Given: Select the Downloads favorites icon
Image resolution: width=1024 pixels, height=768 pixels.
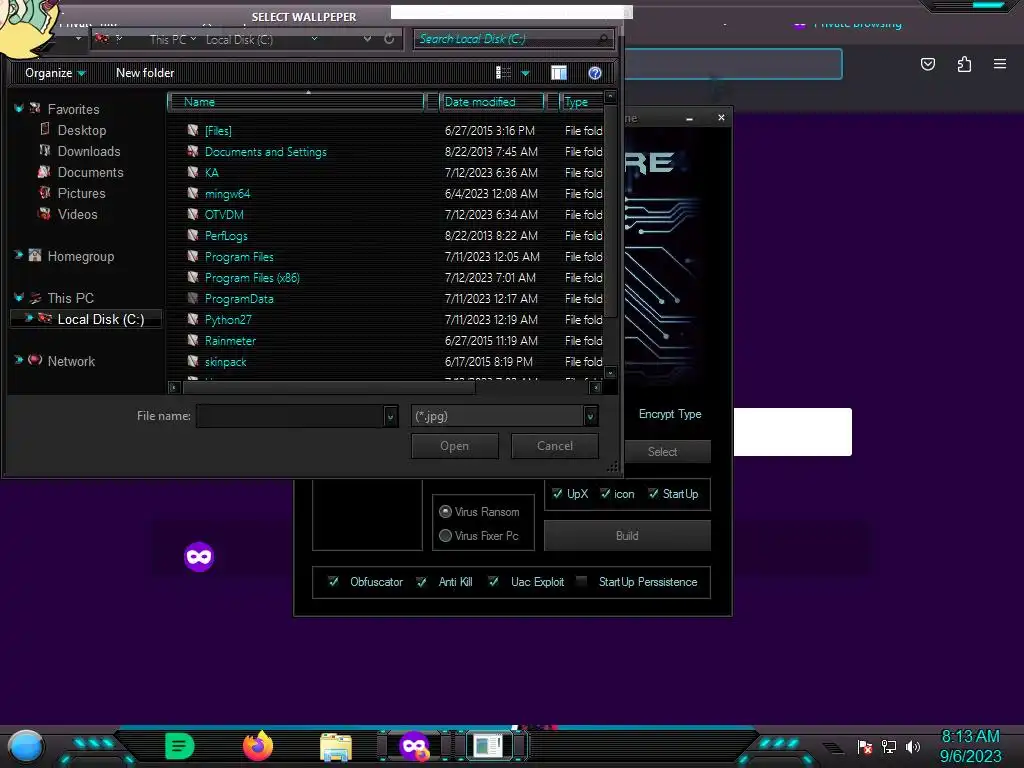Looking at the screenshot, I should click(x=45, y=150).
